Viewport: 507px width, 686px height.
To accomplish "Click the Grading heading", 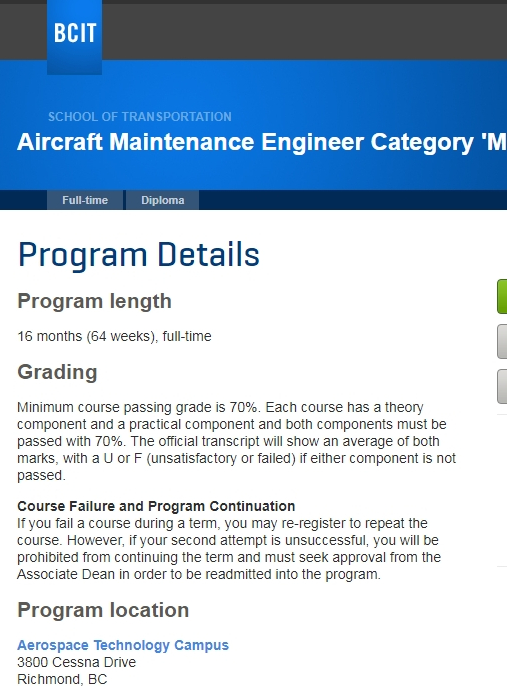I will (x=57, y=372).
